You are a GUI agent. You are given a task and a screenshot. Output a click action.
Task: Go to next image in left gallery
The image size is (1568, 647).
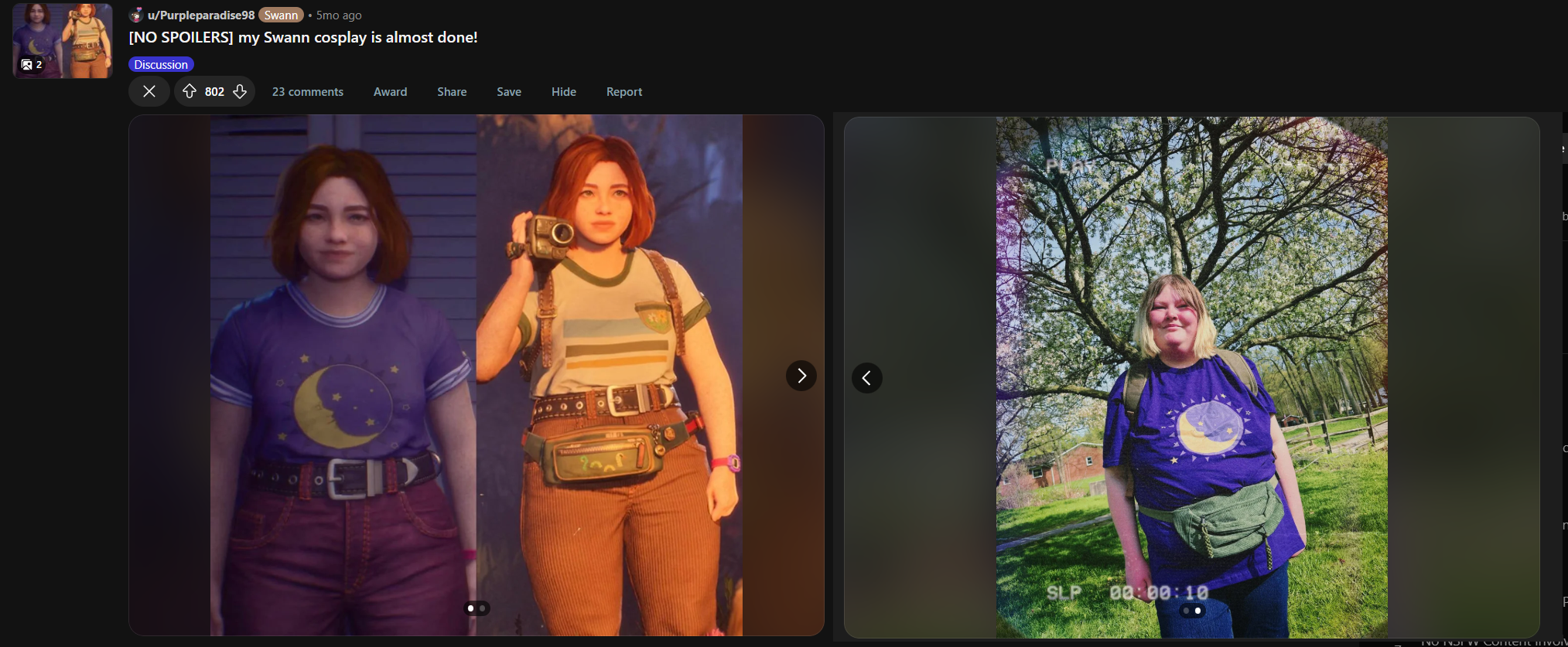pyautogui.click(x=801, y=376)
